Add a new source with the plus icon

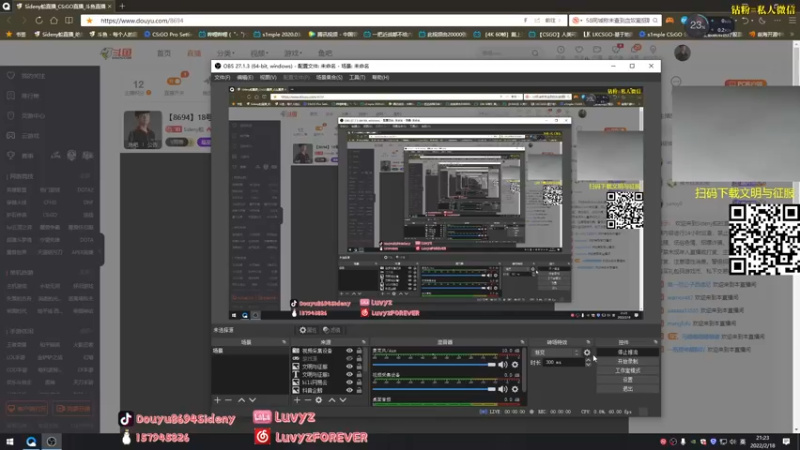297,400
